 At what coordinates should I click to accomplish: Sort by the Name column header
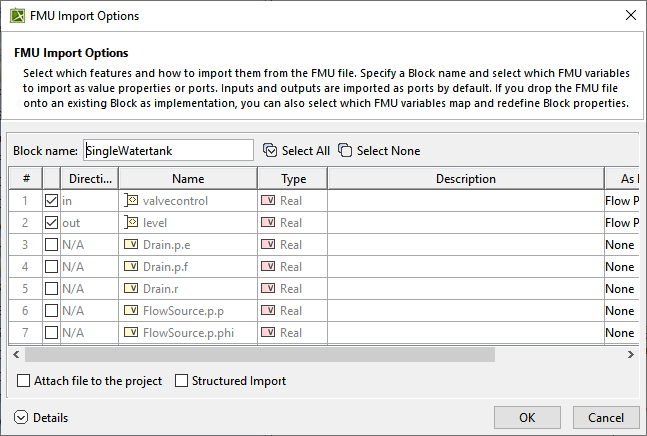[x=187, y=179]
